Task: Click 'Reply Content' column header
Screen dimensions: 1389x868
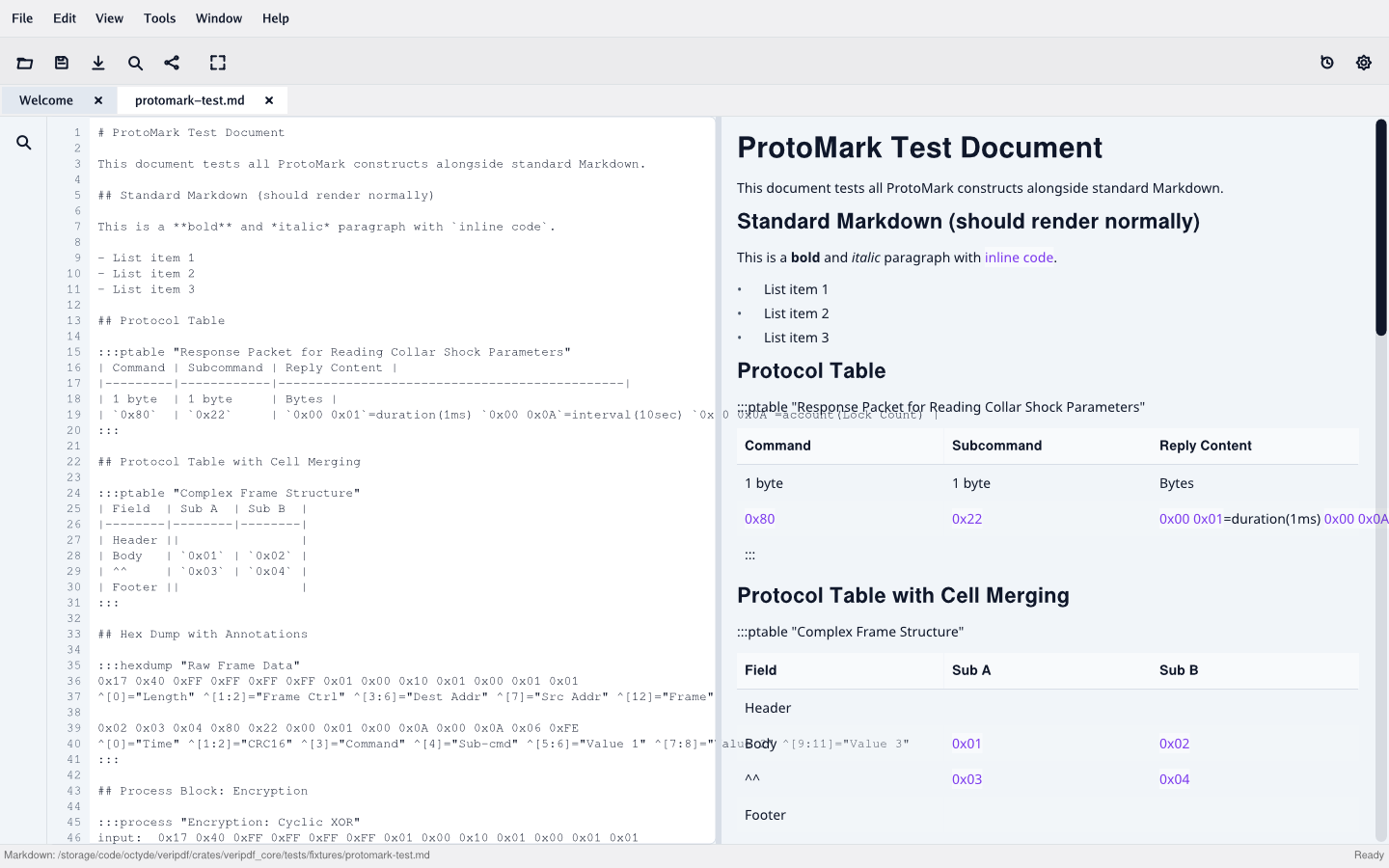Action: 1206,446
